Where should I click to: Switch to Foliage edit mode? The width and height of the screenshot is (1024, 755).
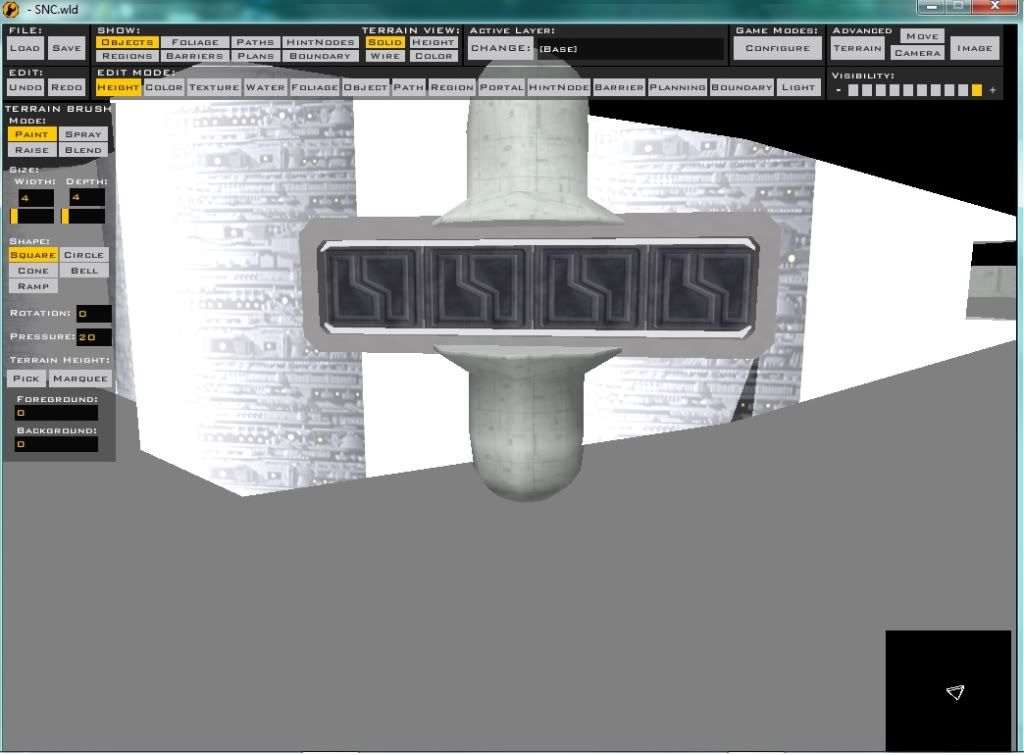315,87
